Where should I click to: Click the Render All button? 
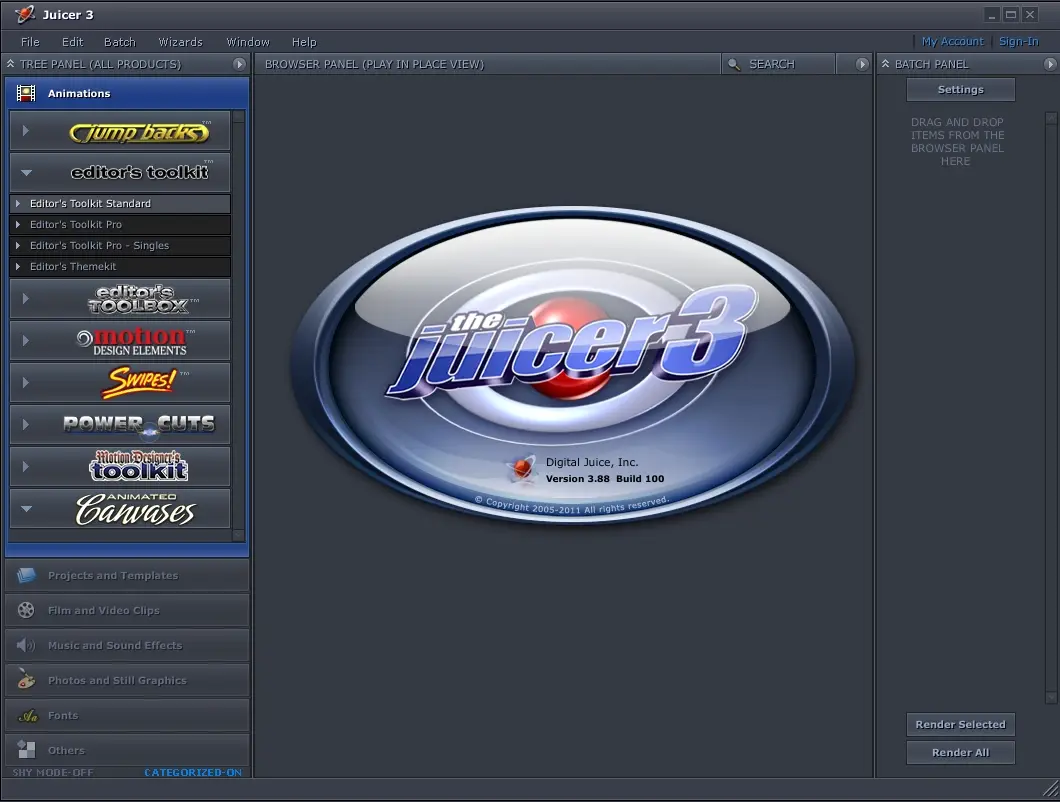[x=960, y=753]
